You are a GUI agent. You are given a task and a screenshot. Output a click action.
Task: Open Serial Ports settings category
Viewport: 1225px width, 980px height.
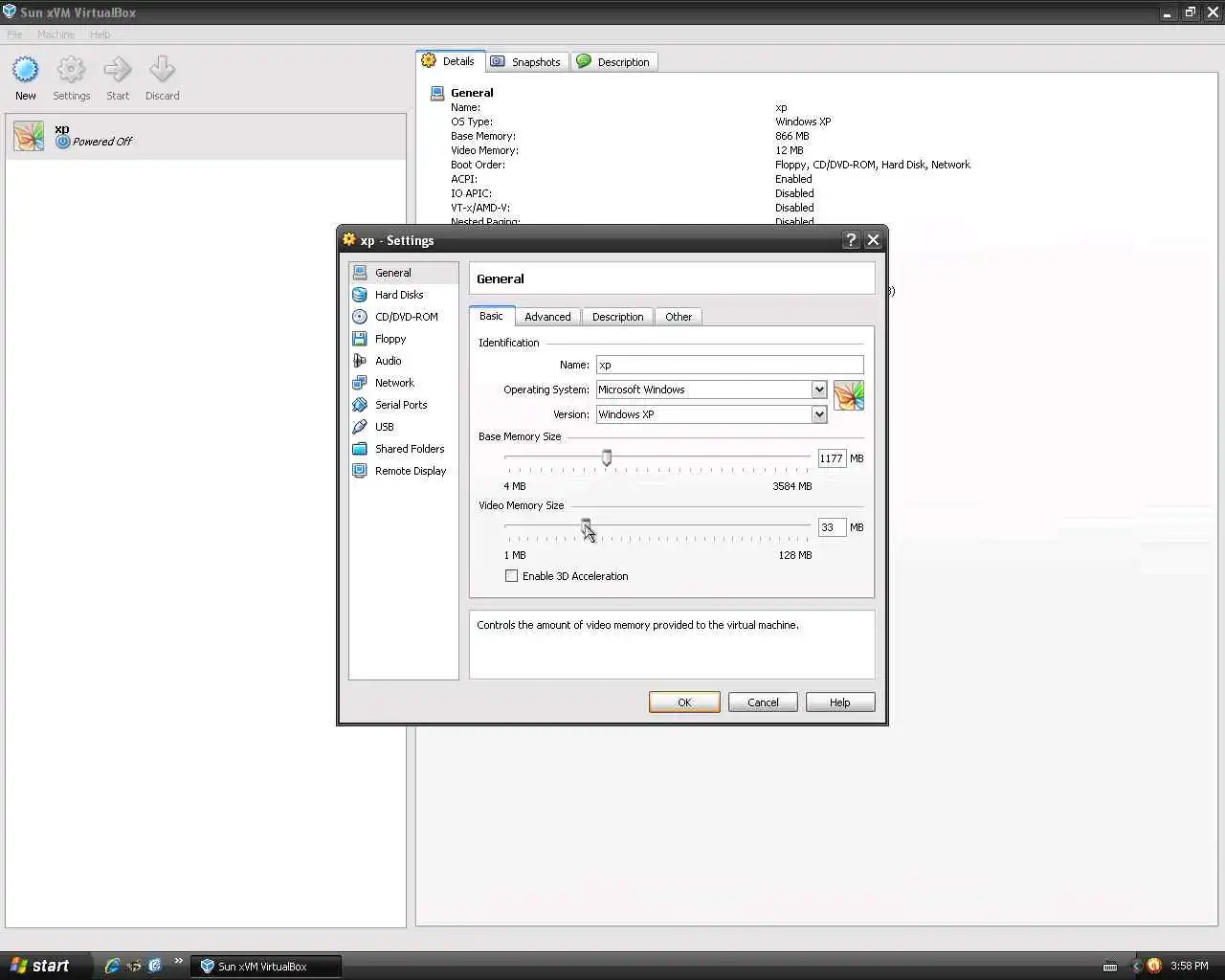(x=403, y=405)
